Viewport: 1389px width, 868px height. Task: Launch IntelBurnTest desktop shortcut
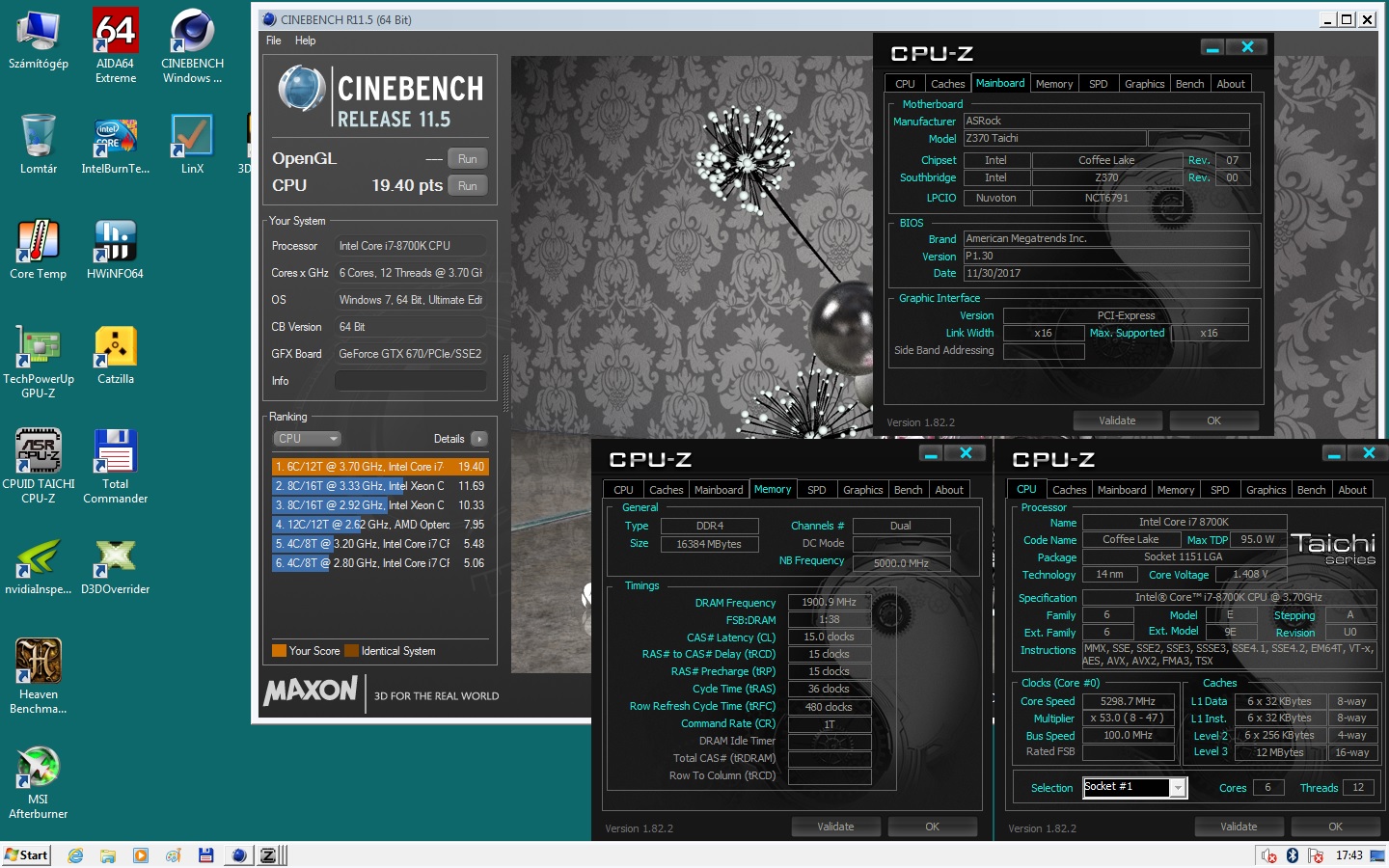[x=115, y=145]
